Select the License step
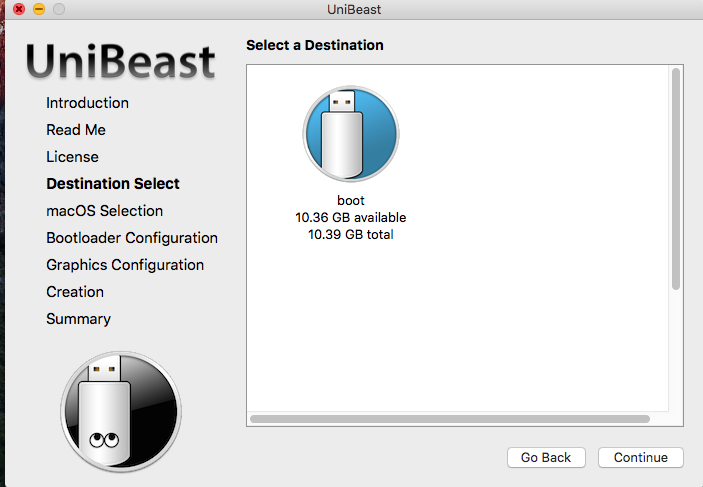This screenshot has width=703, height=487. pos(72,157)
